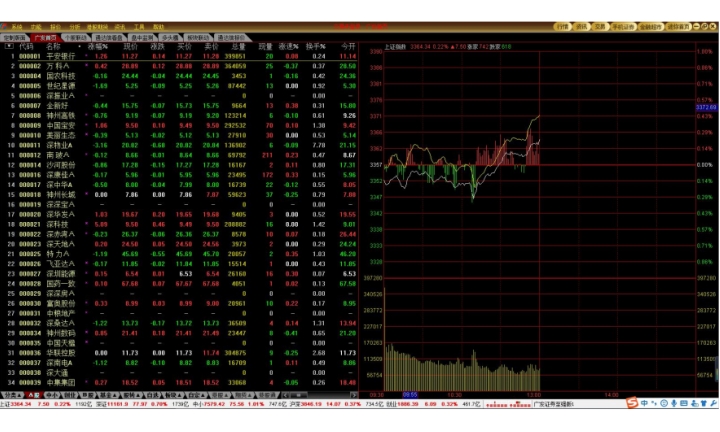Click the 交易 button at top right
This screenshot has width=720, height=432.
599,27
